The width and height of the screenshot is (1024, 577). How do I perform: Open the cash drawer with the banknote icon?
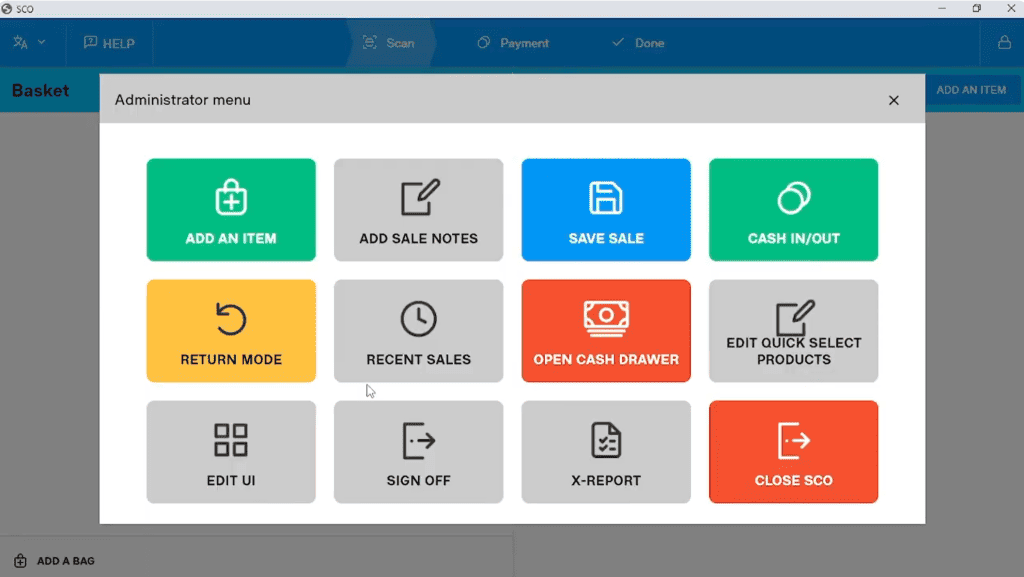(x=606, y=314)
